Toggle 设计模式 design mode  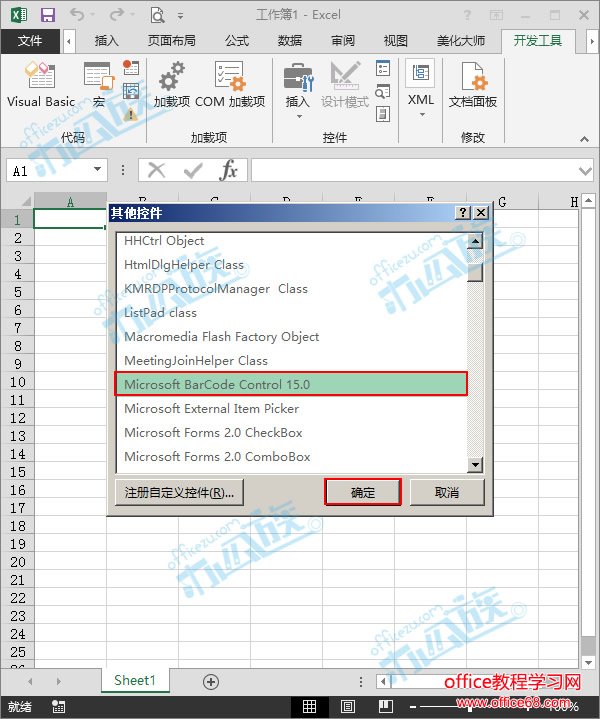(x=345, y=85)
